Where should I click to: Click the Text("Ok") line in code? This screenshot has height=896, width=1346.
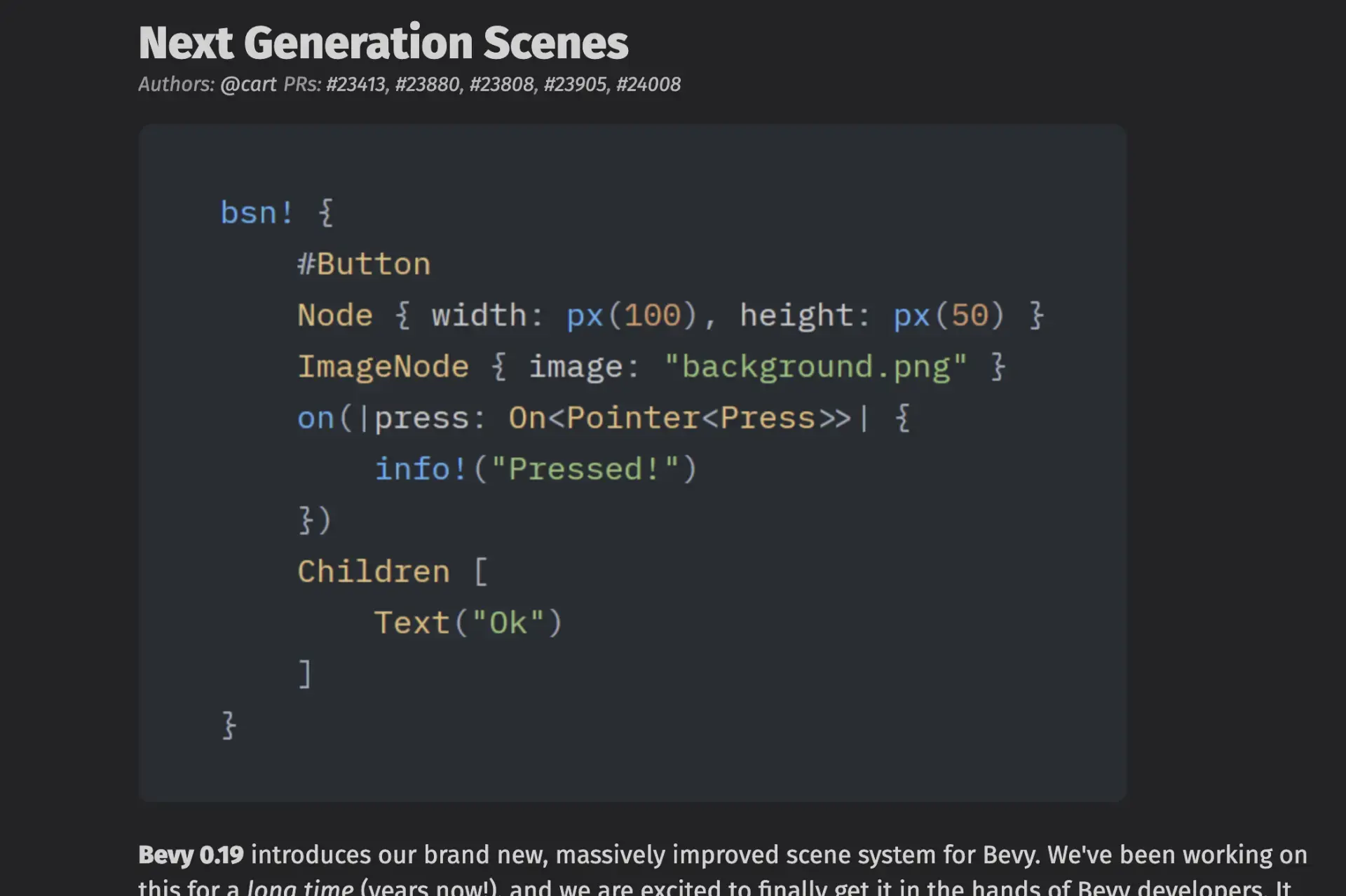(x=468, y=623)
